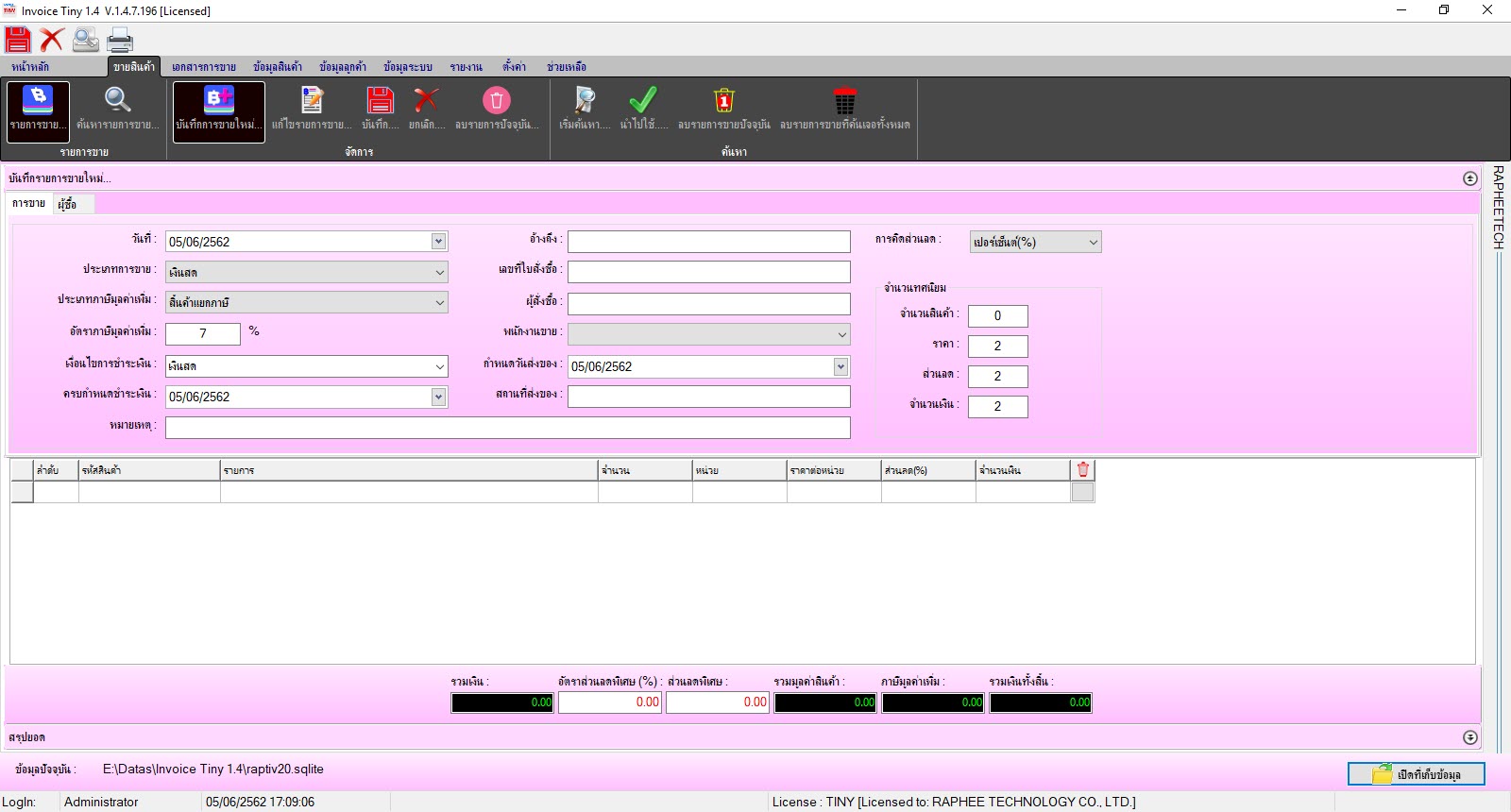Open the ประเภทการขาย sale type dropdown

pyautogui.click(x=439, y=273)
